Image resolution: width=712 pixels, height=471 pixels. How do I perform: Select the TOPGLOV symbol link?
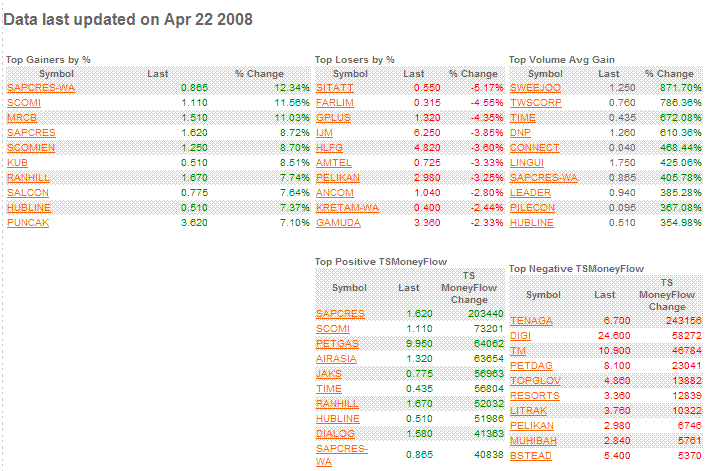[x=534, y=380]
